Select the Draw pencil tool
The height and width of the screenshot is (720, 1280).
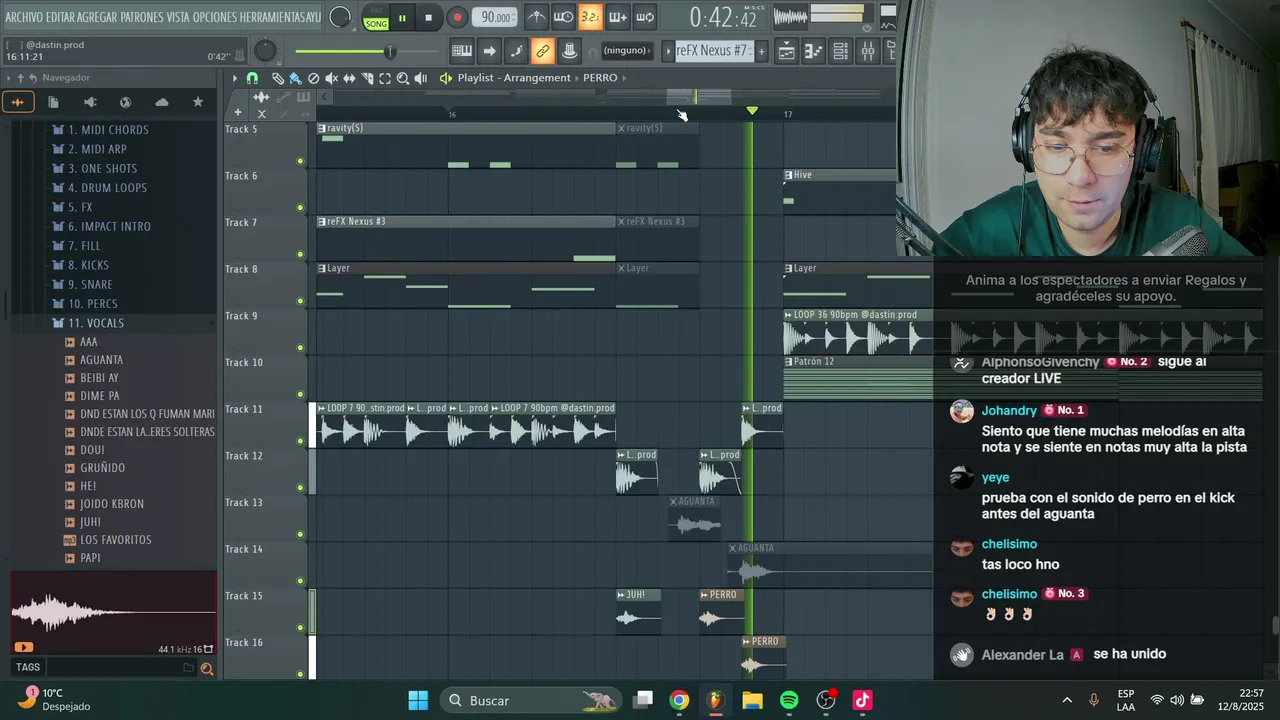(x=277, y=78)
